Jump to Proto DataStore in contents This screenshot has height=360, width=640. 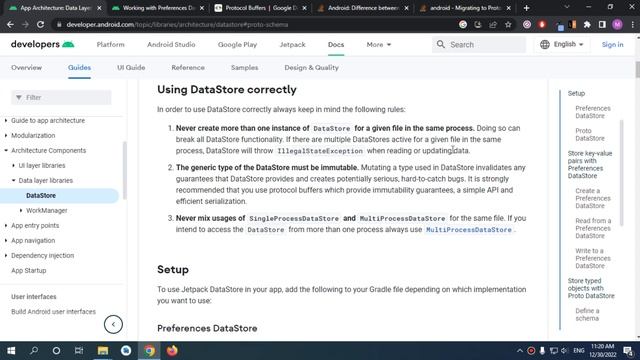point(590,135)
